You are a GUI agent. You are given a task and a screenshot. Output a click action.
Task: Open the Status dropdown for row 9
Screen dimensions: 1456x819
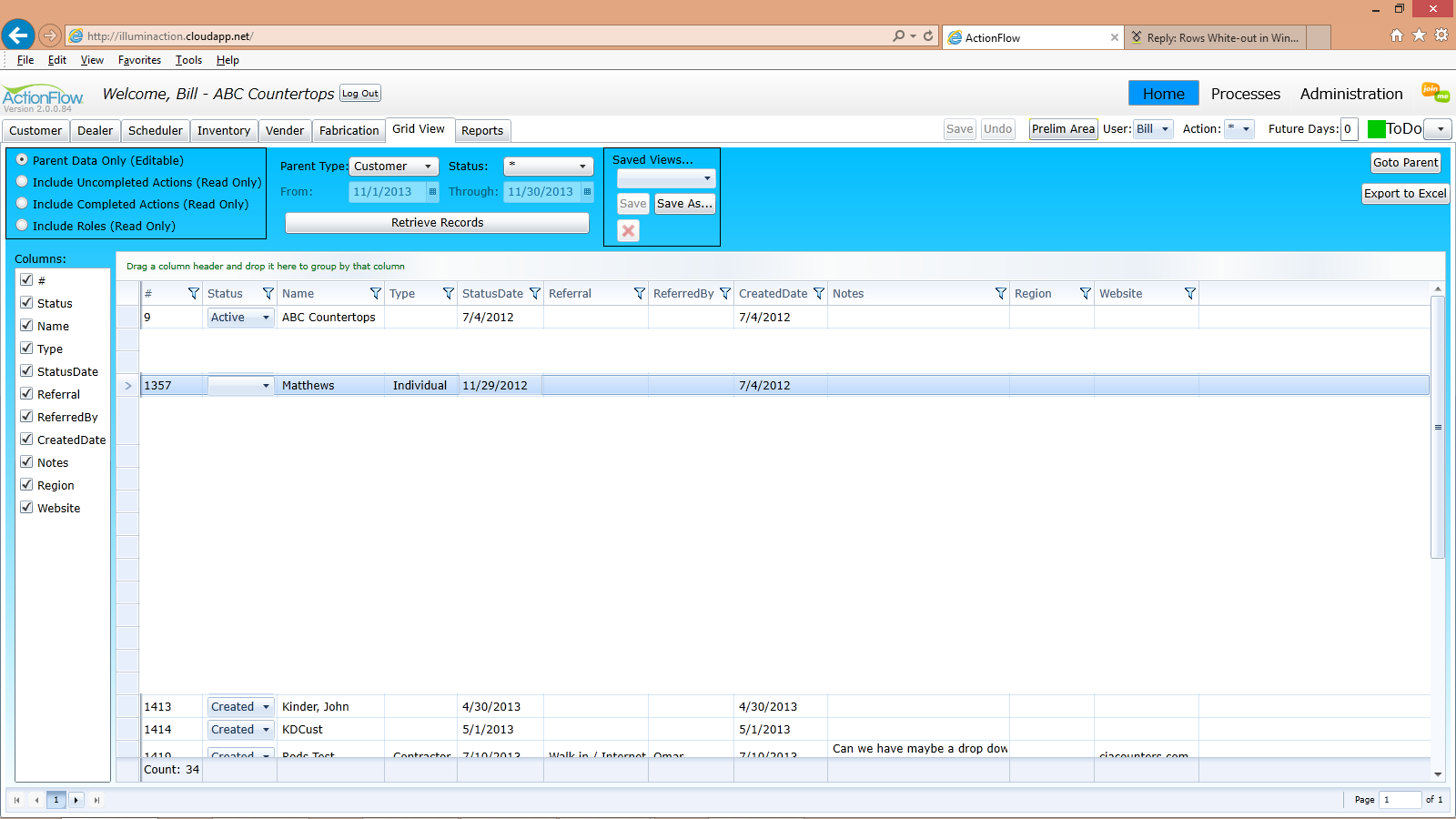tap(241, 318)
